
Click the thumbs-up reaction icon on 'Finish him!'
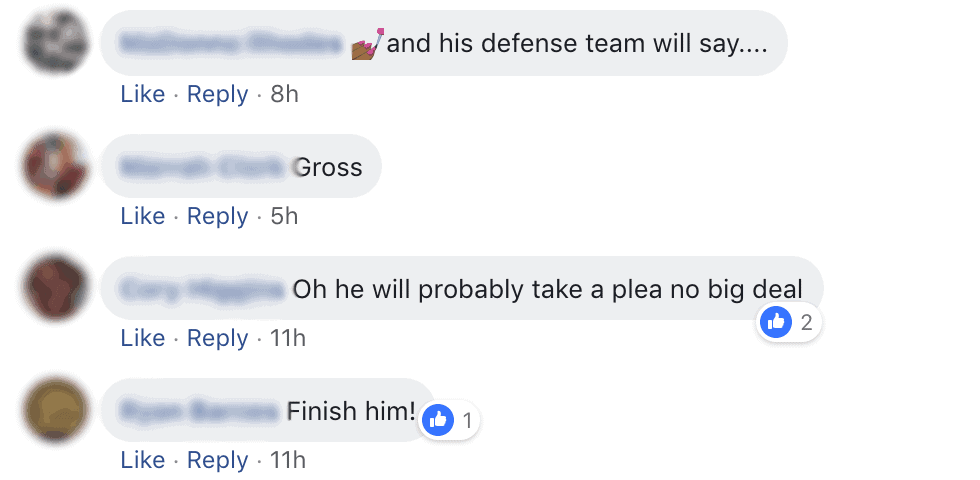coord(438,420)
